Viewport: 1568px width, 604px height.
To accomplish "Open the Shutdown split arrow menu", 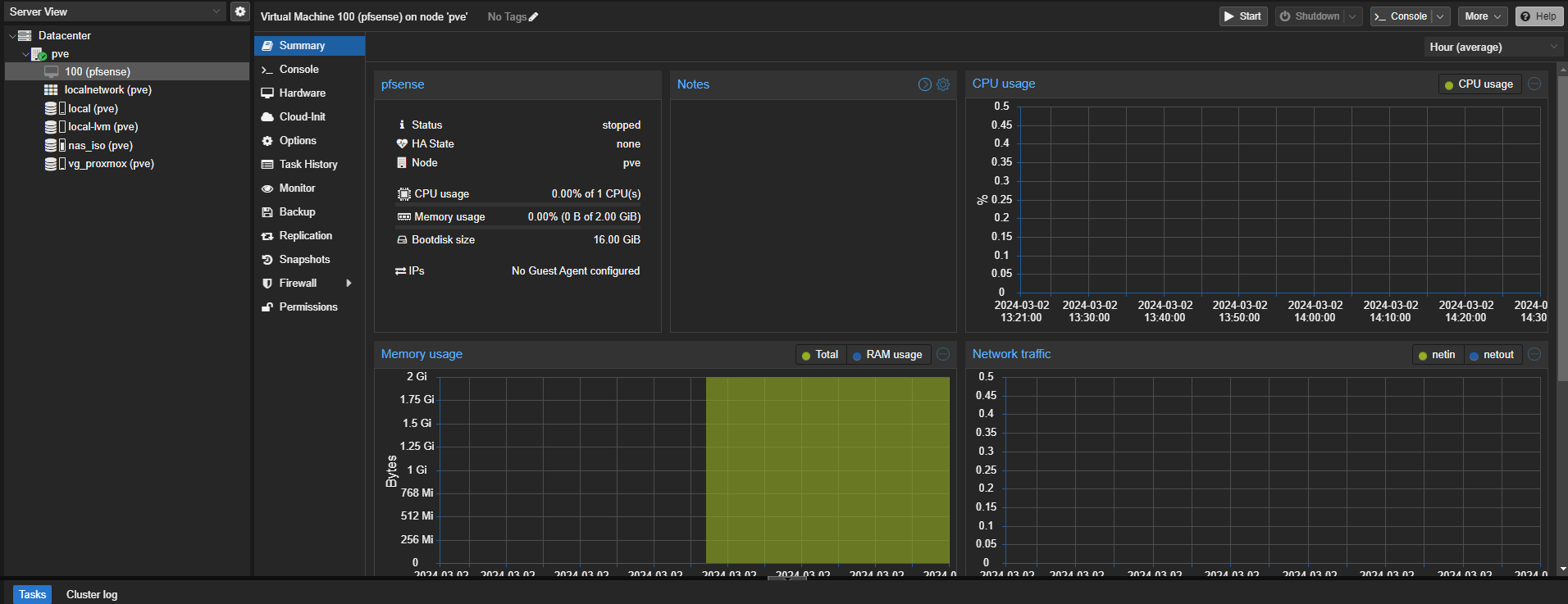I will [1353, 16].
